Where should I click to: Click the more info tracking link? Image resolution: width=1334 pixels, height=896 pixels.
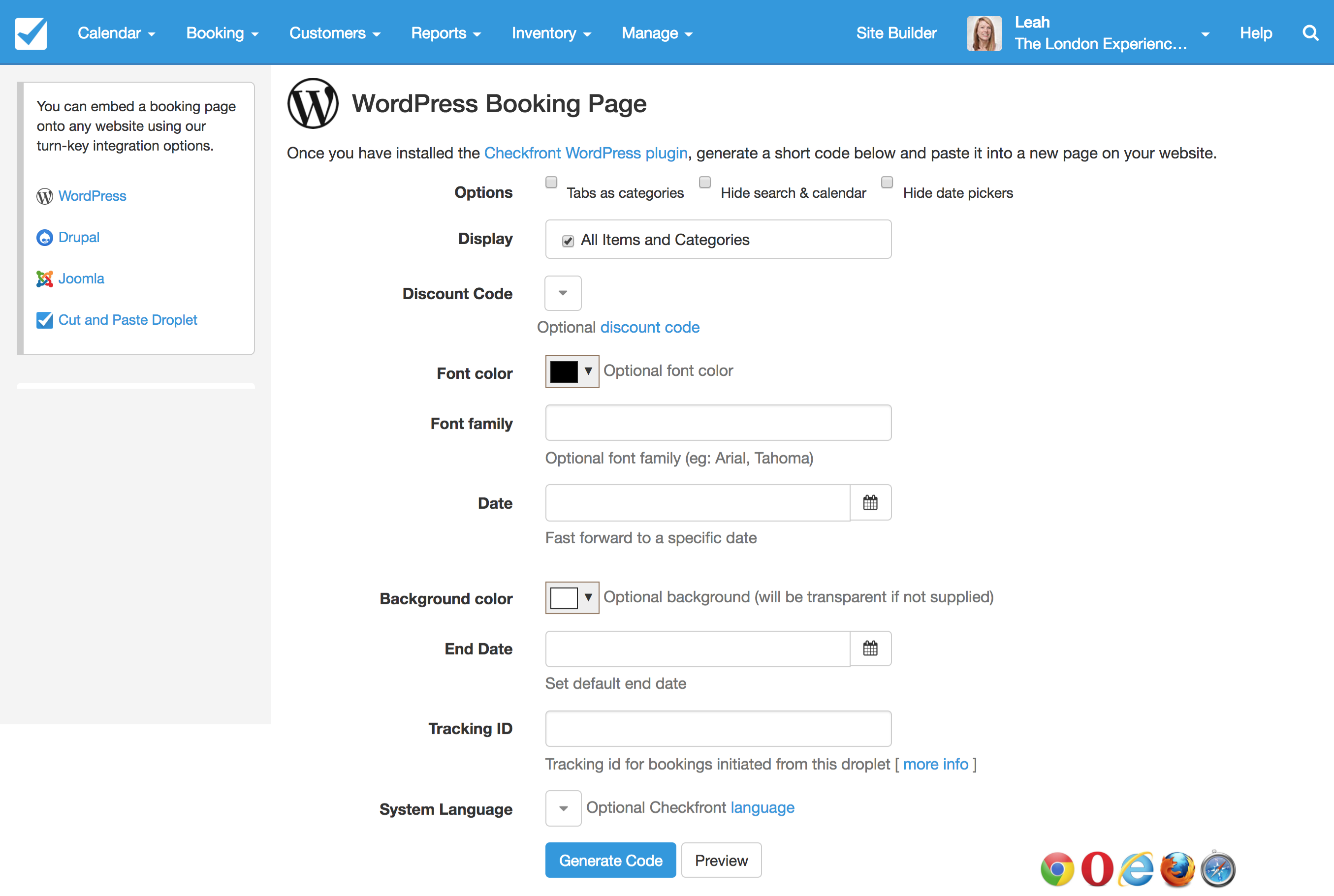[936, 764]
